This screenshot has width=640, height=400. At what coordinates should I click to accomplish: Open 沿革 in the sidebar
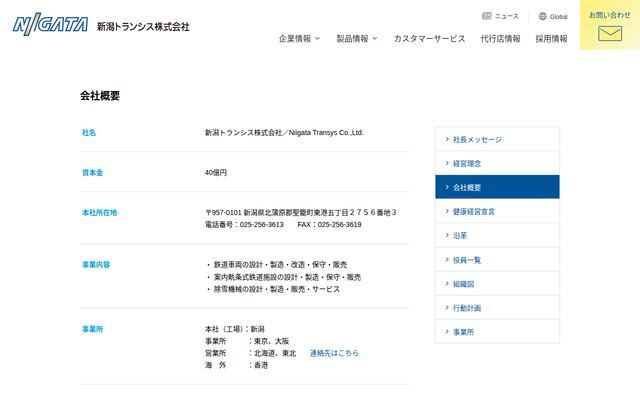(497, 236)
